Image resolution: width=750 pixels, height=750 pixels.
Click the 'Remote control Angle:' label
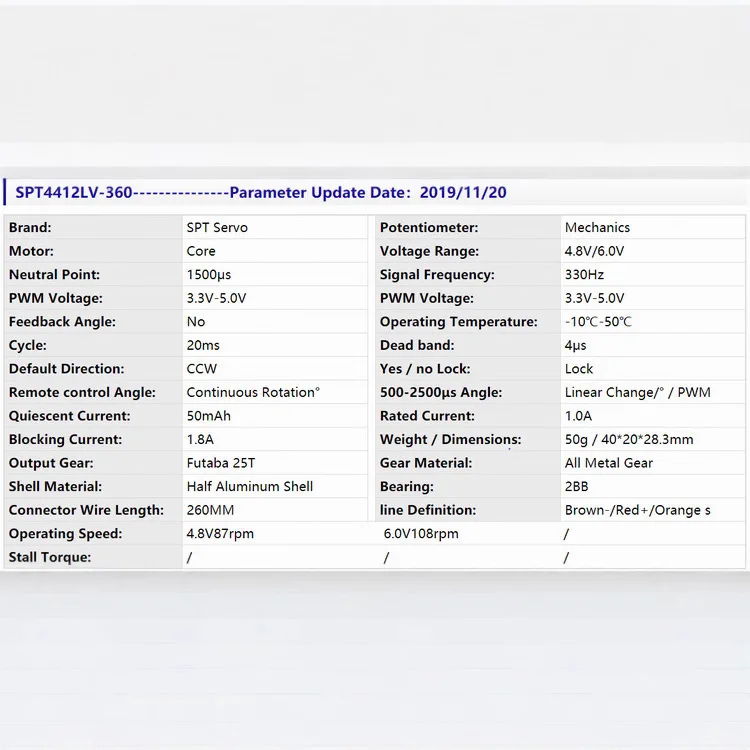pyautogui.click(x=82, y=392)
